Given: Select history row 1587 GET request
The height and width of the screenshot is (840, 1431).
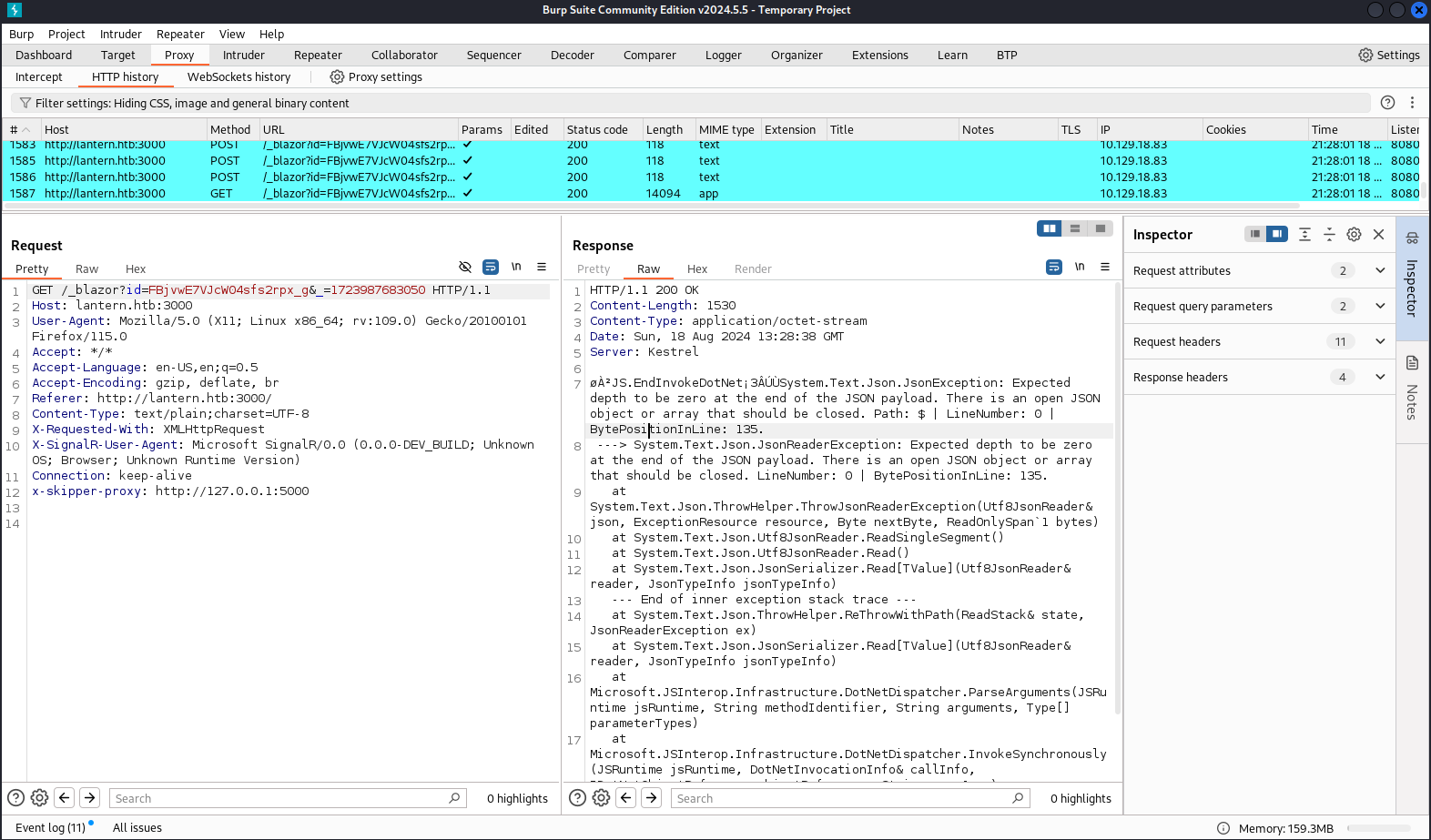Looking at the screenshot, I should pyautogui.click(x=711, y=193).
